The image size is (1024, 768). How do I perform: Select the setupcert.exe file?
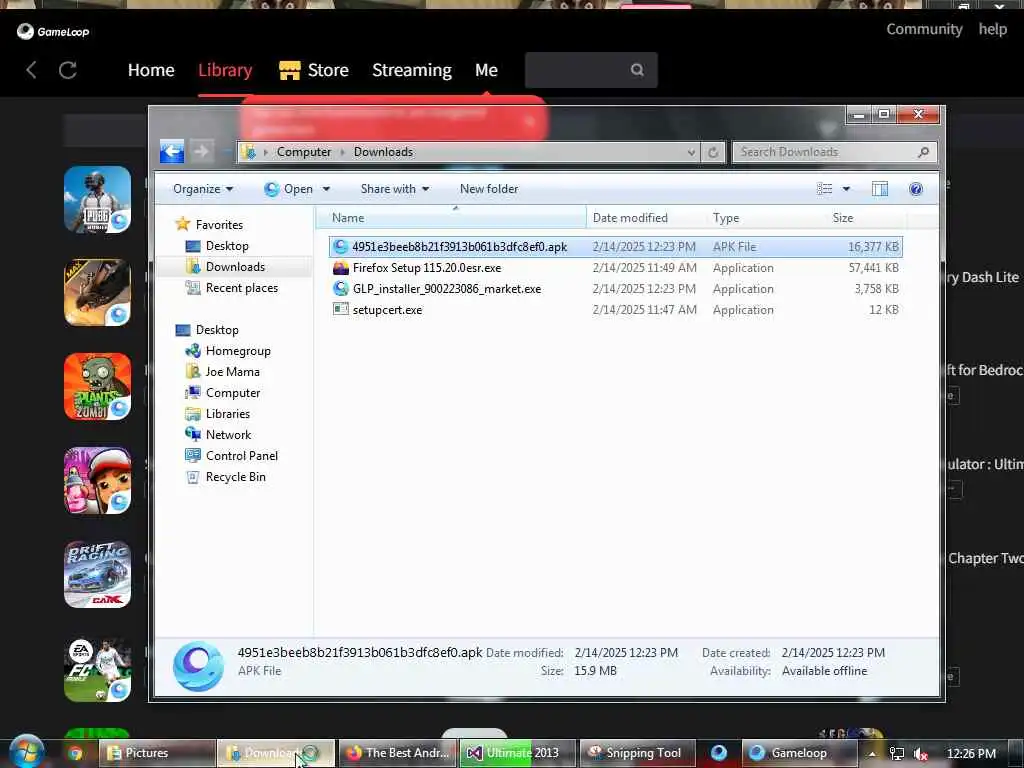pyautogui.click(x=616, y=310)
